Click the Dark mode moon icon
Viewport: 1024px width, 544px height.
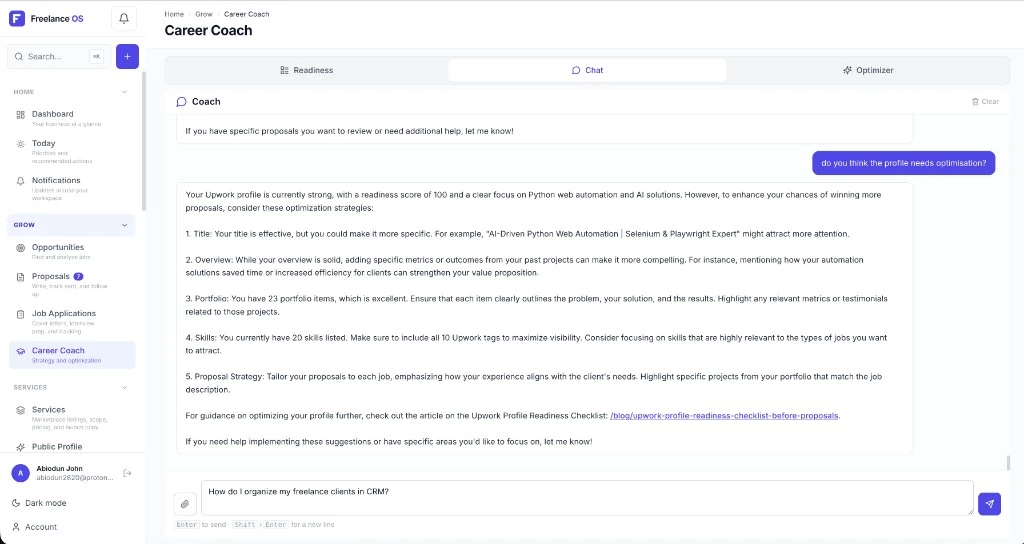16,503
